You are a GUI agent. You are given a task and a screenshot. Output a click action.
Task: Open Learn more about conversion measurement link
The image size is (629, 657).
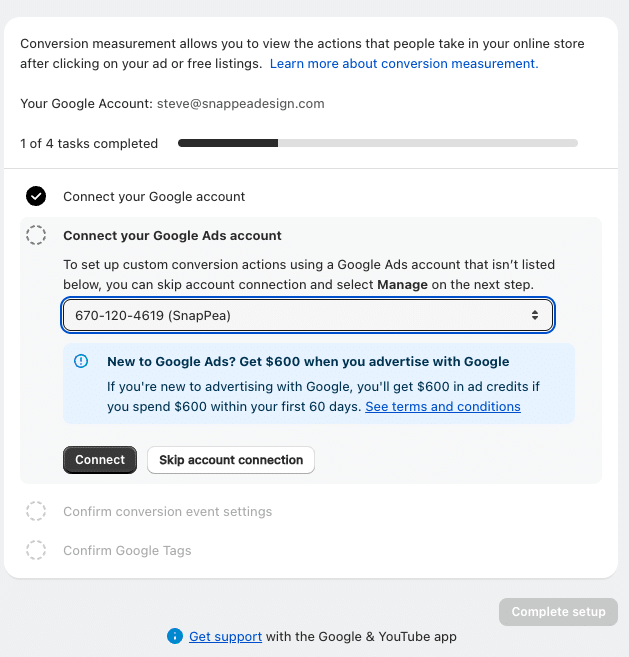pyautogui.click(x=404, y=64)
